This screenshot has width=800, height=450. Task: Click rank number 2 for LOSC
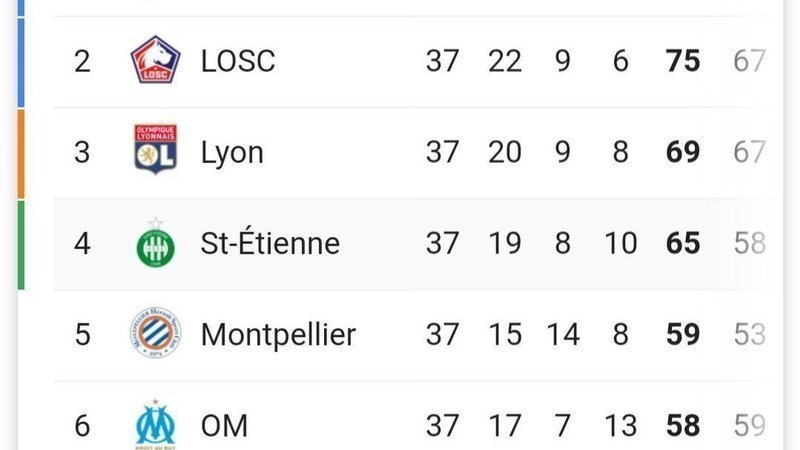point(82,61)
